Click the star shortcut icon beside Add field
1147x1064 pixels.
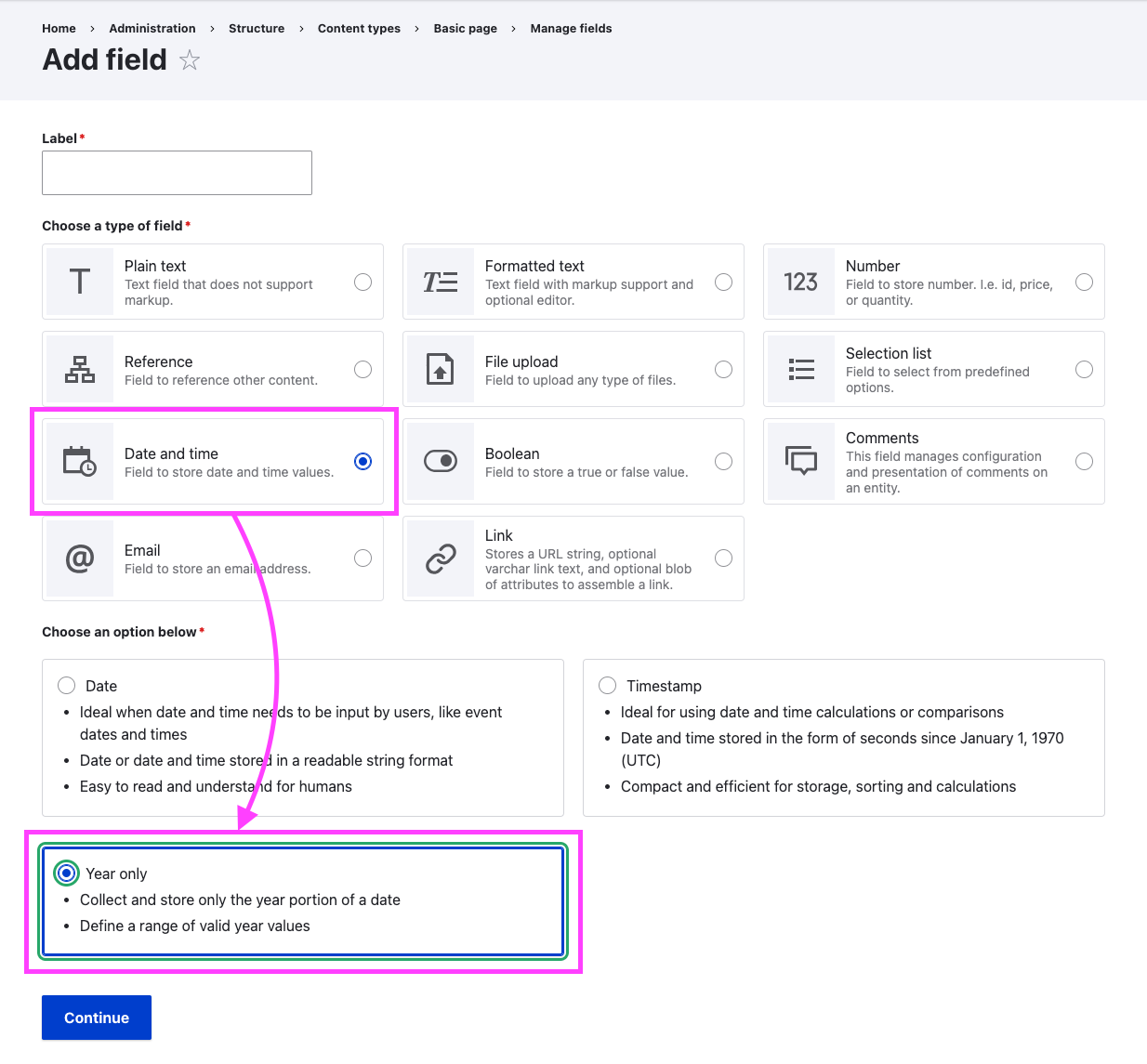pos(190,60)
